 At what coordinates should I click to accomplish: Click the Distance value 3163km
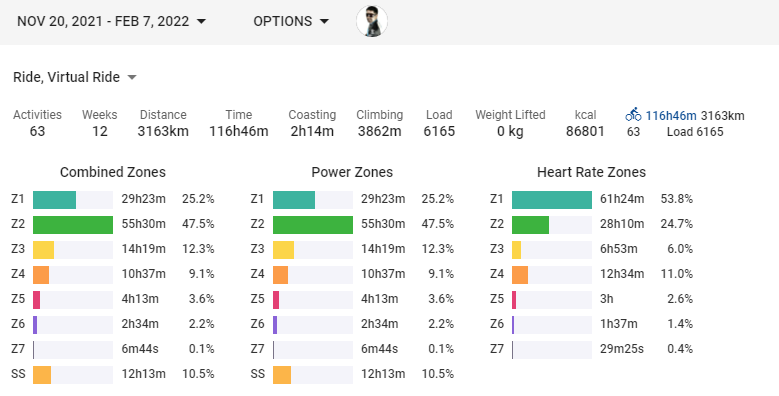(163, 131)
